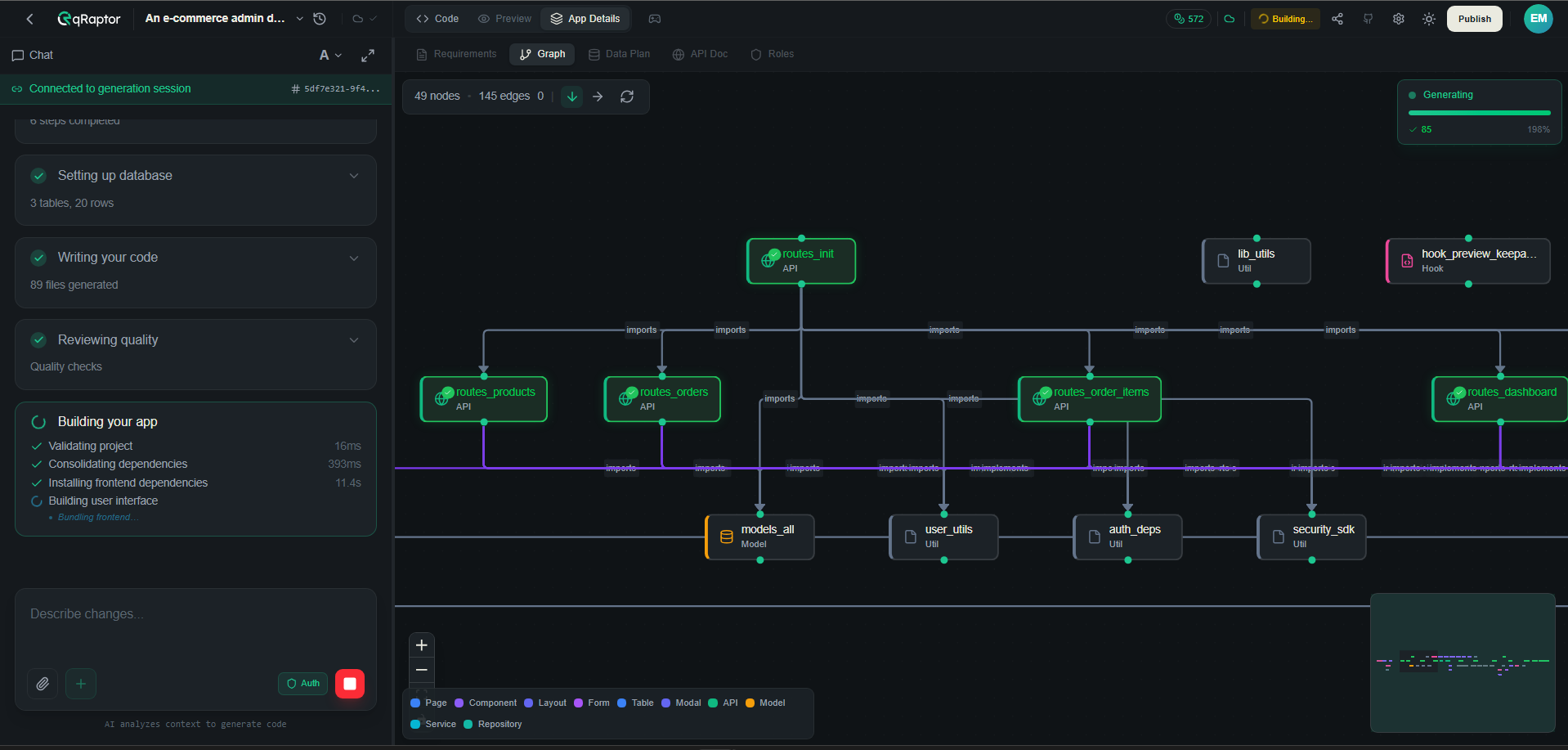Open the API Doc tab
1568x750 pixels.
(x=700, y=54)
